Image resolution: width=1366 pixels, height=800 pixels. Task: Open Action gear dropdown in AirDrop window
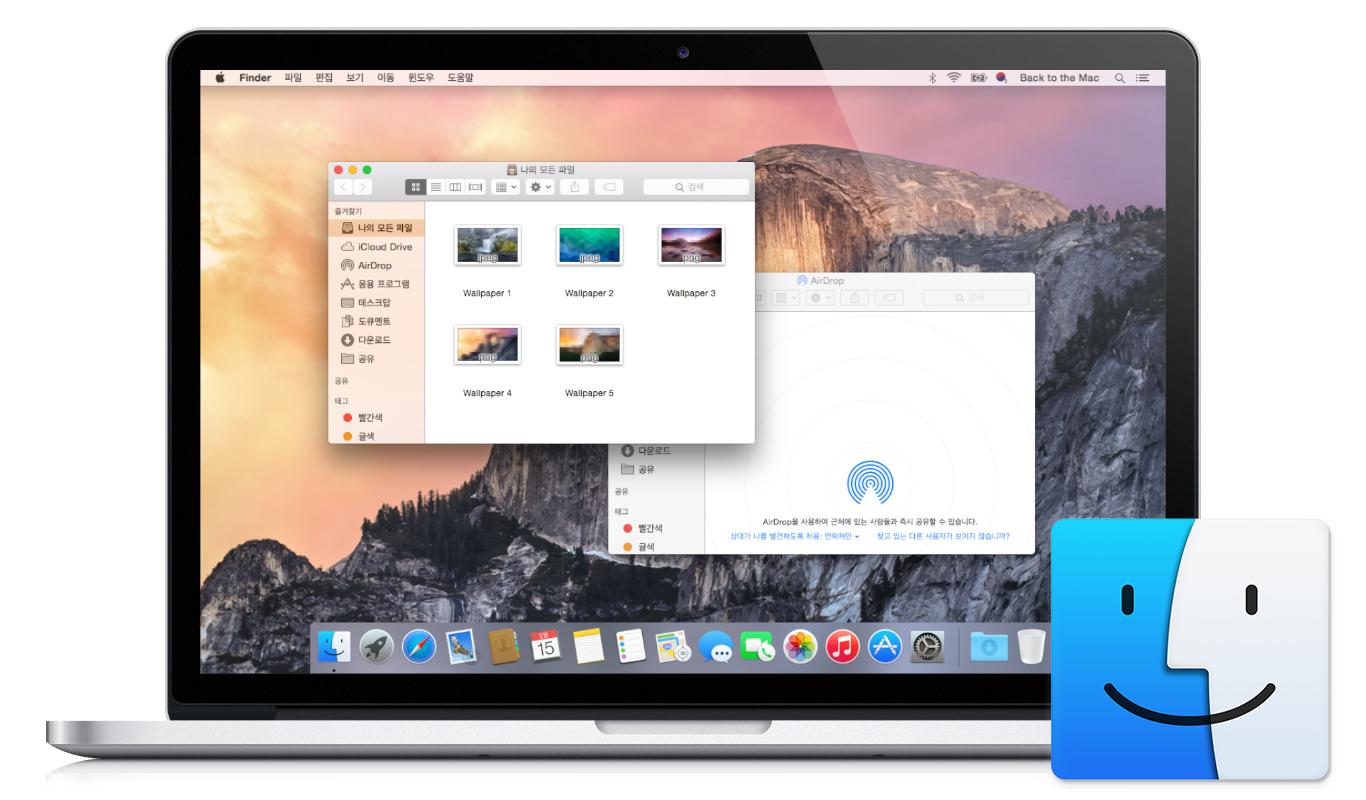click(820, 298)
